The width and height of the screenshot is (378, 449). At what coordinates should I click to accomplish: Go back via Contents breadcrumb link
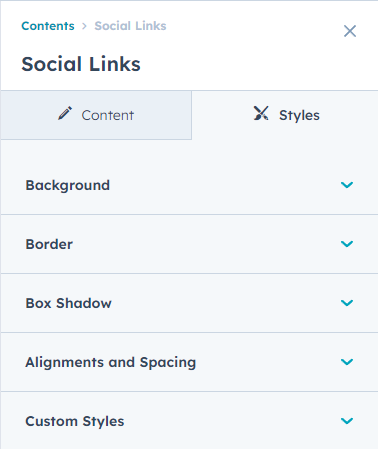48,26
